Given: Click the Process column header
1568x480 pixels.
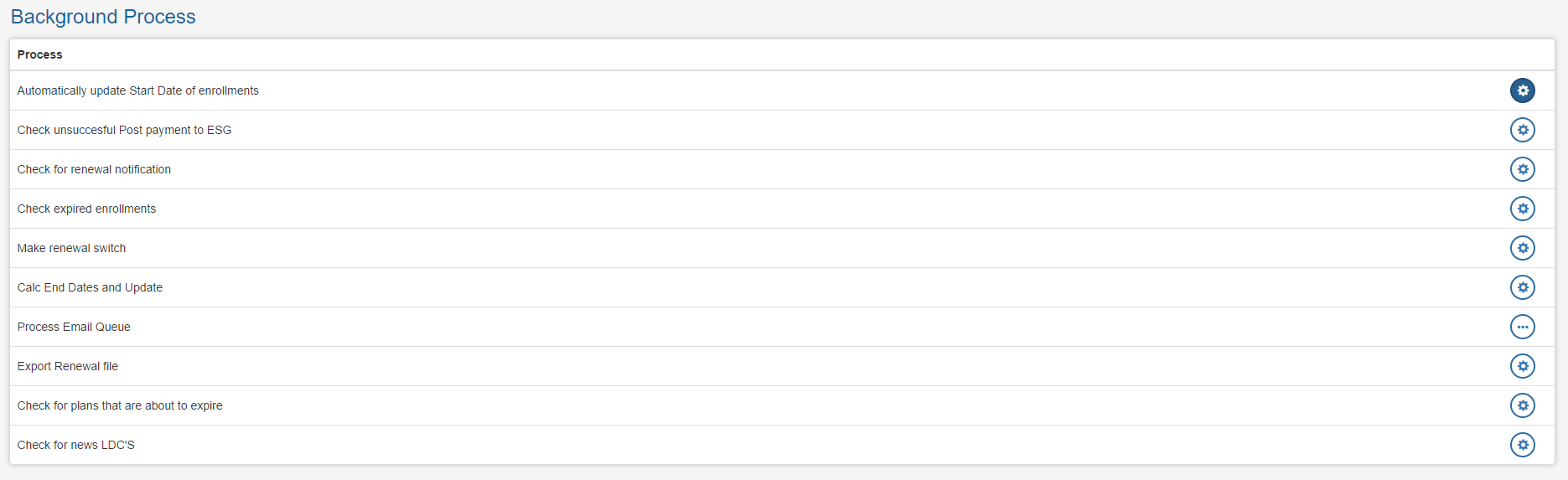Looking at the screenshot, I should tap(40, 54).
